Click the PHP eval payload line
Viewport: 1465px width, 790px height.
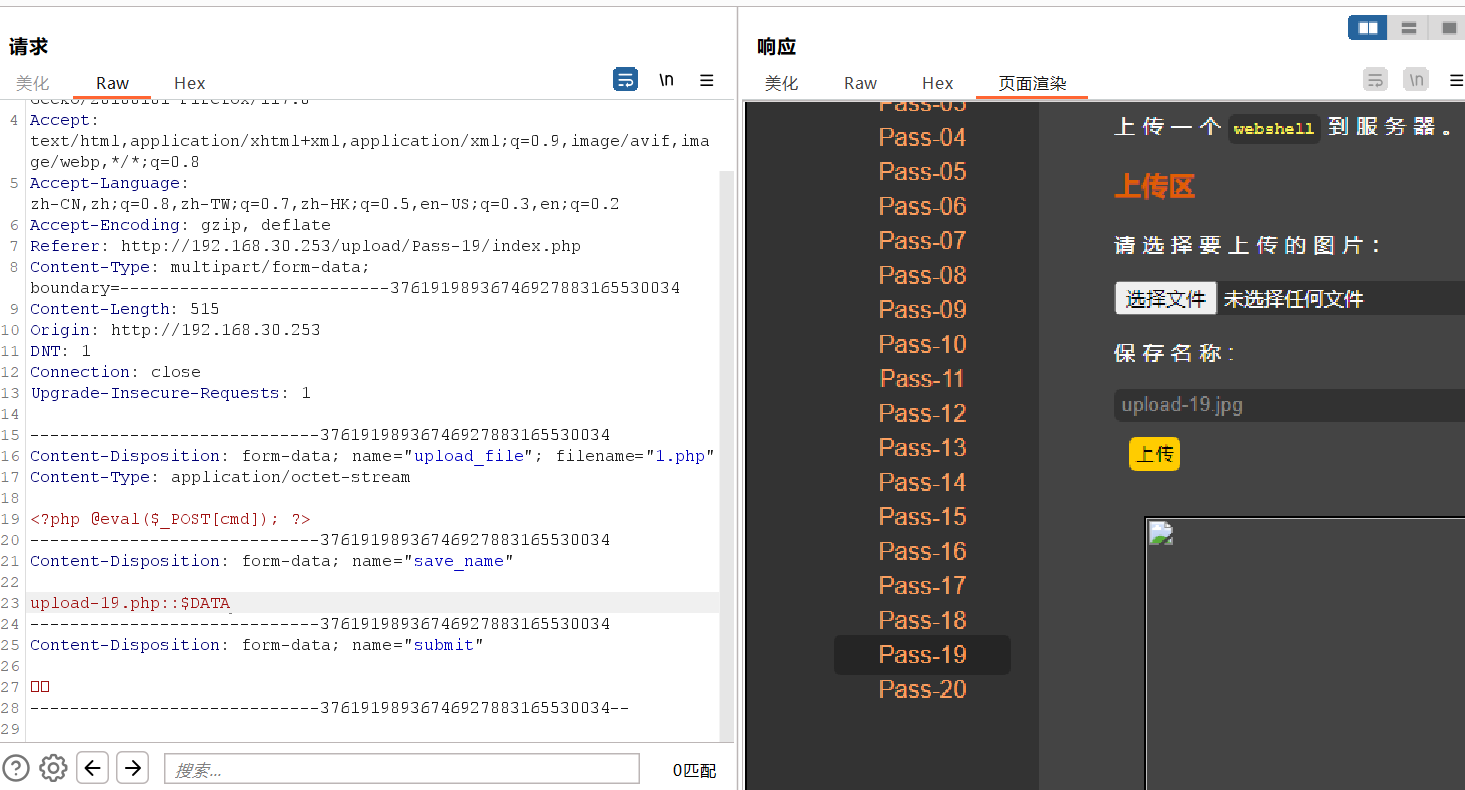click(x=170, y=519)
